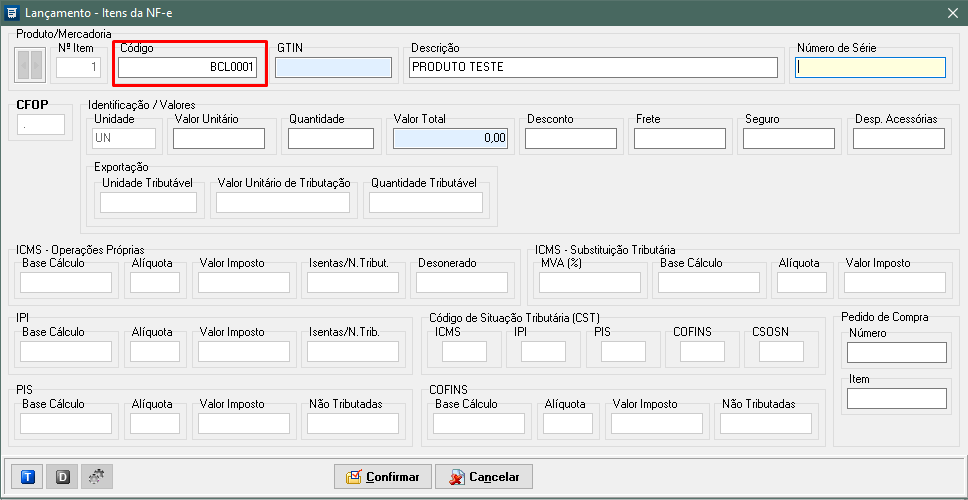Click the Código field containing BCL0001
The image size is (968, 500).
point(188,67)
